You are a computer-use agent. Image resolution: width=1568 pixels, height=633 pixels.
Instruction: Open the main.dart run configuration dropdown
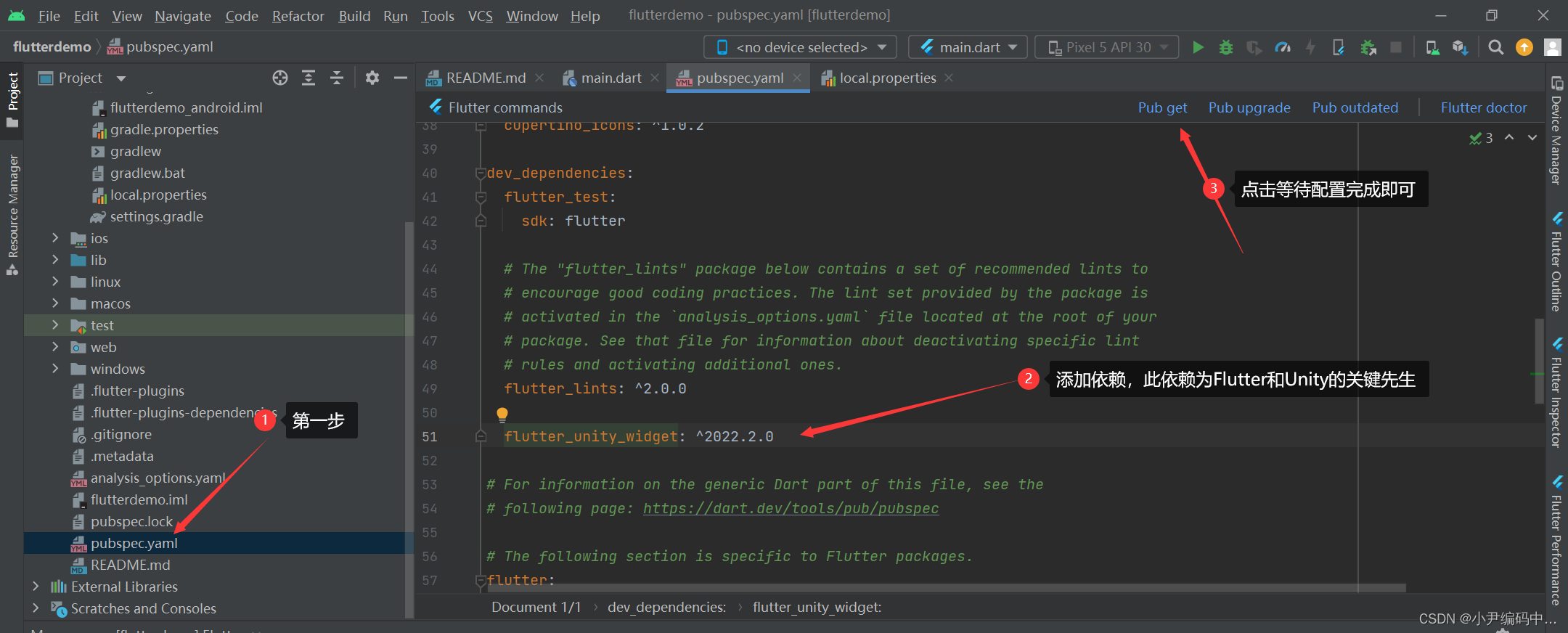[968, 47]
